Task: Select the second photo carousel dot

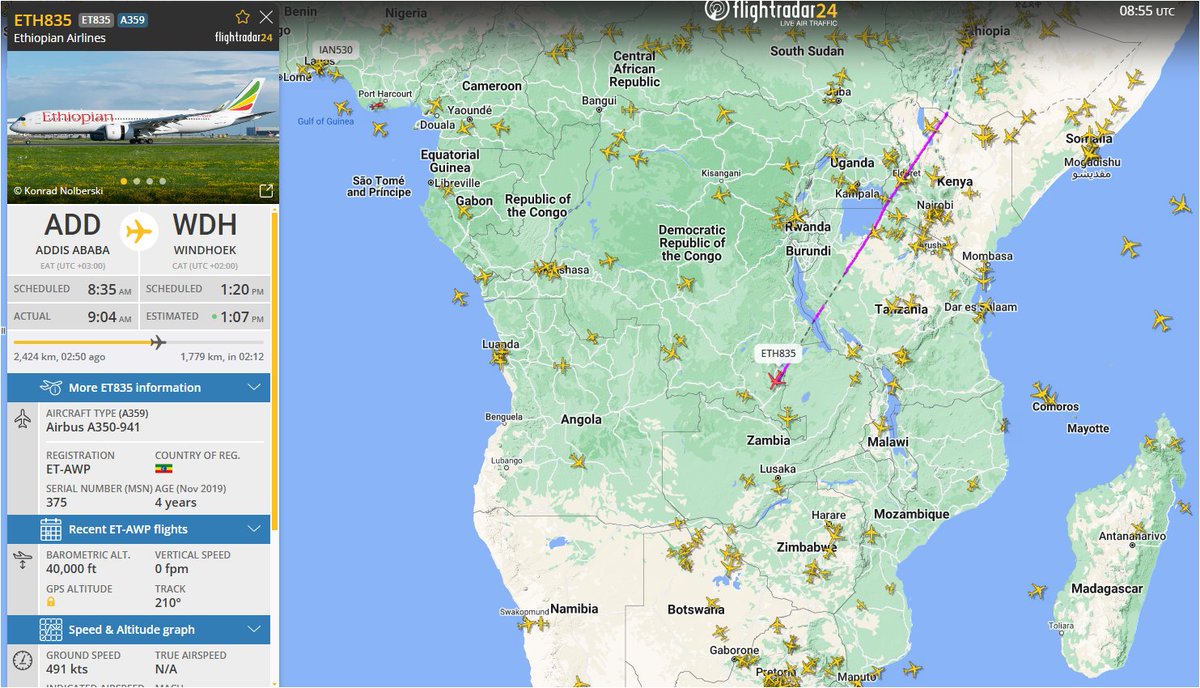Action: click(x=137, y=182)
